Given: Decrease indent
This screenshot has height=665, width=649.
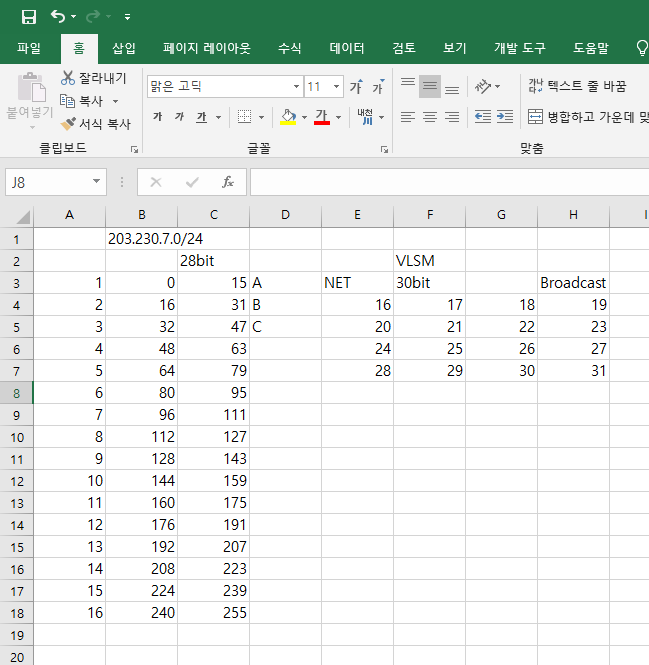Looking at the screenshot, I should click(x=483, y=117).
